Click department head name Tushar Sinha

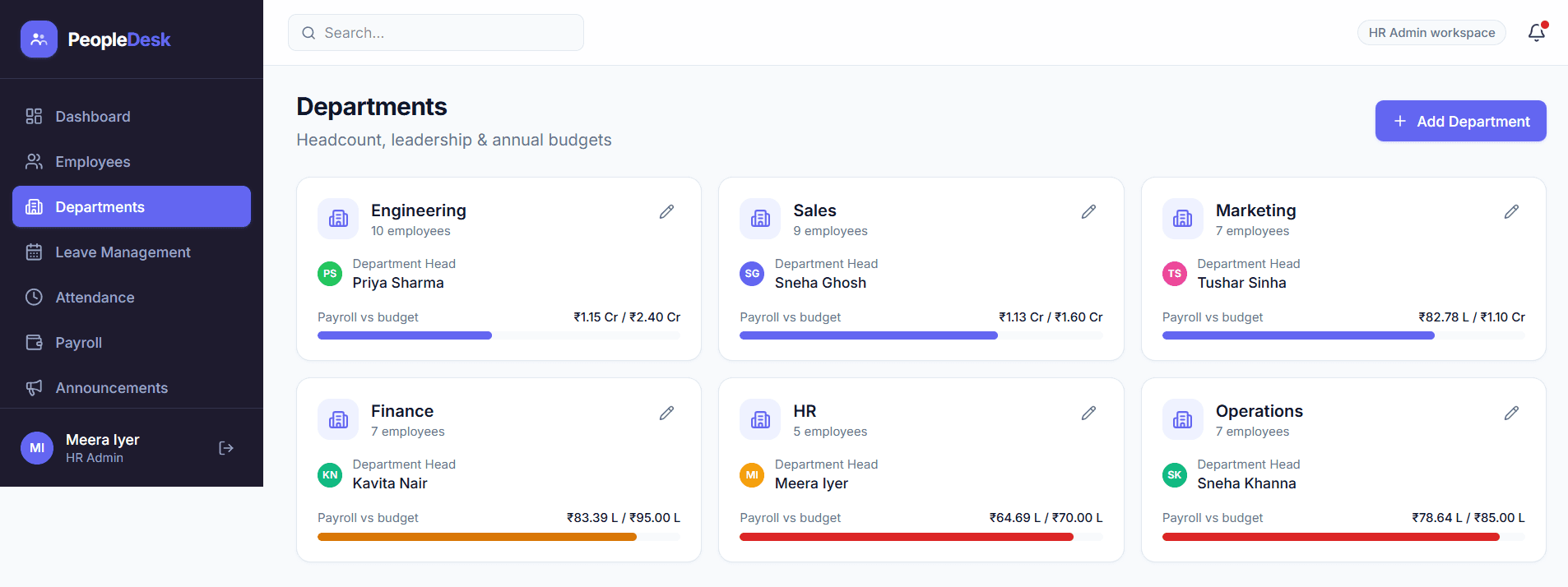[1241, 283]
